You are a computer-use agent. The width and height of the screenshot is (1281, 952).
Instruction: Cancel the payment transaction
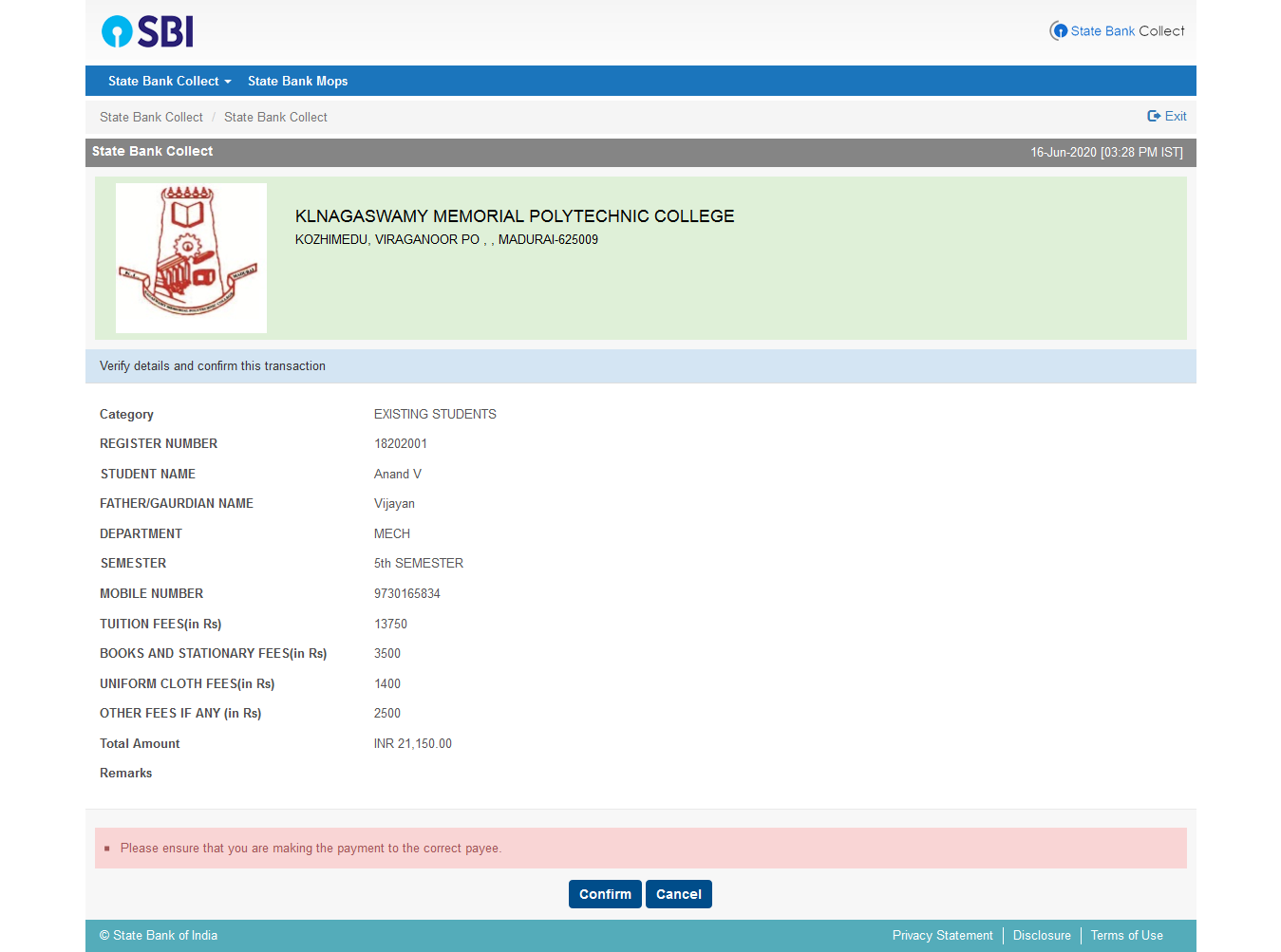[x=679, y=894]
